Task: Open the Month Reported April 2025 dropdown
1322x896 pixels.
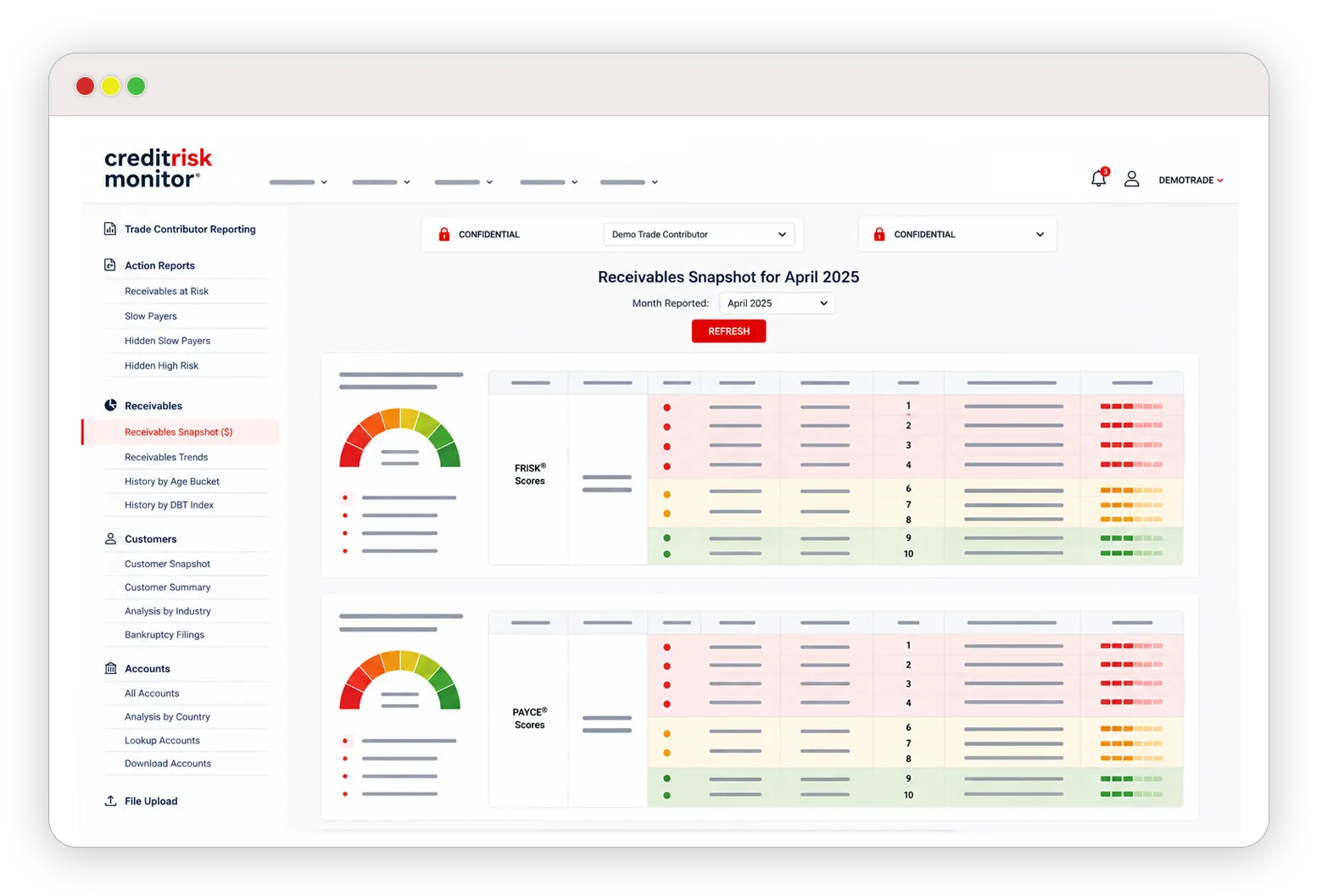Action: [777, 303]
